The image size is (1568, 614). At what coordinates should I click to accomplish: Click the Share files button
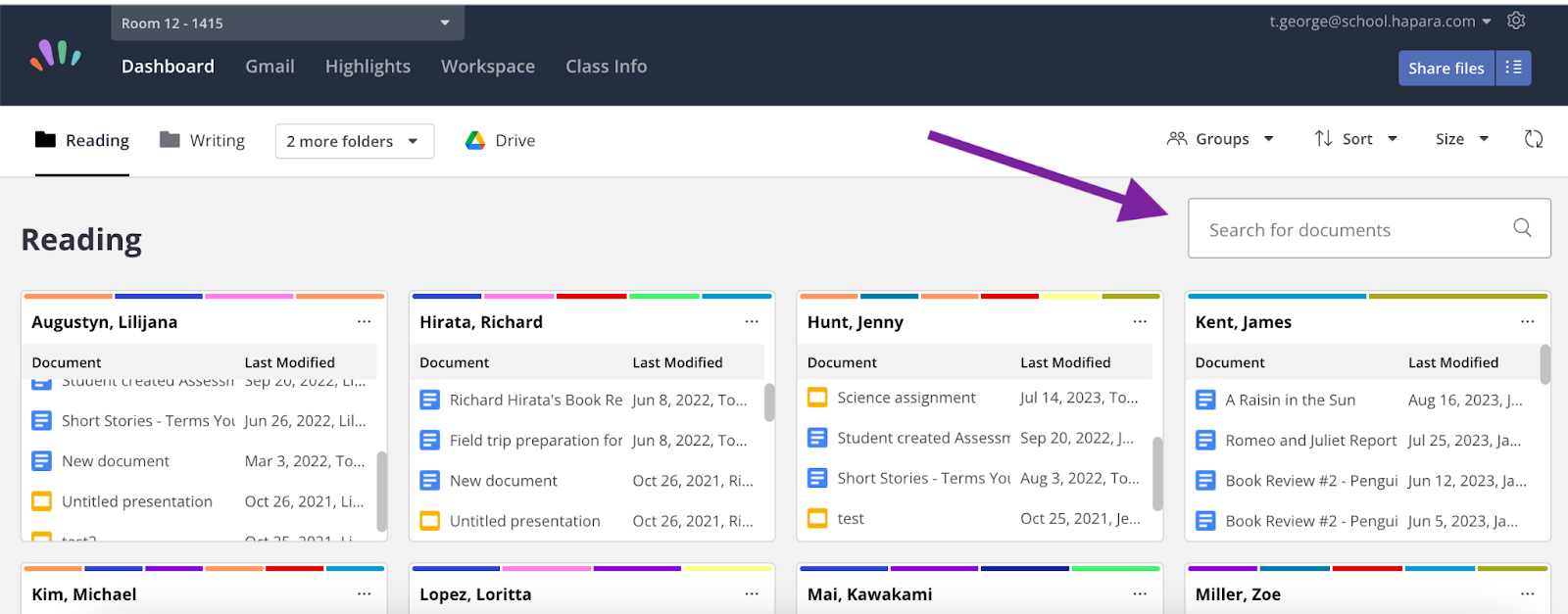coord(1446,68)
